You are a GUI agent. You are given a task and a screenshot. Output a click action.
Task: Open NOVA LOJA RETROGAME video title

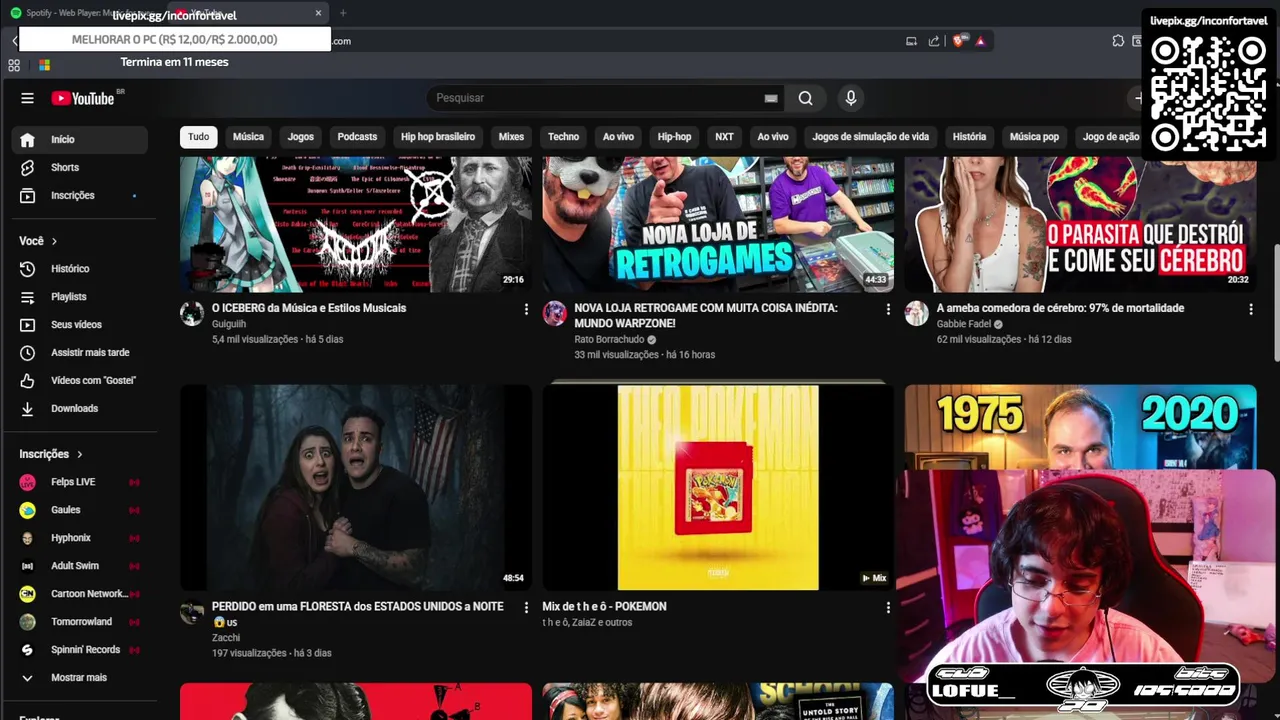tap(706, 316)
